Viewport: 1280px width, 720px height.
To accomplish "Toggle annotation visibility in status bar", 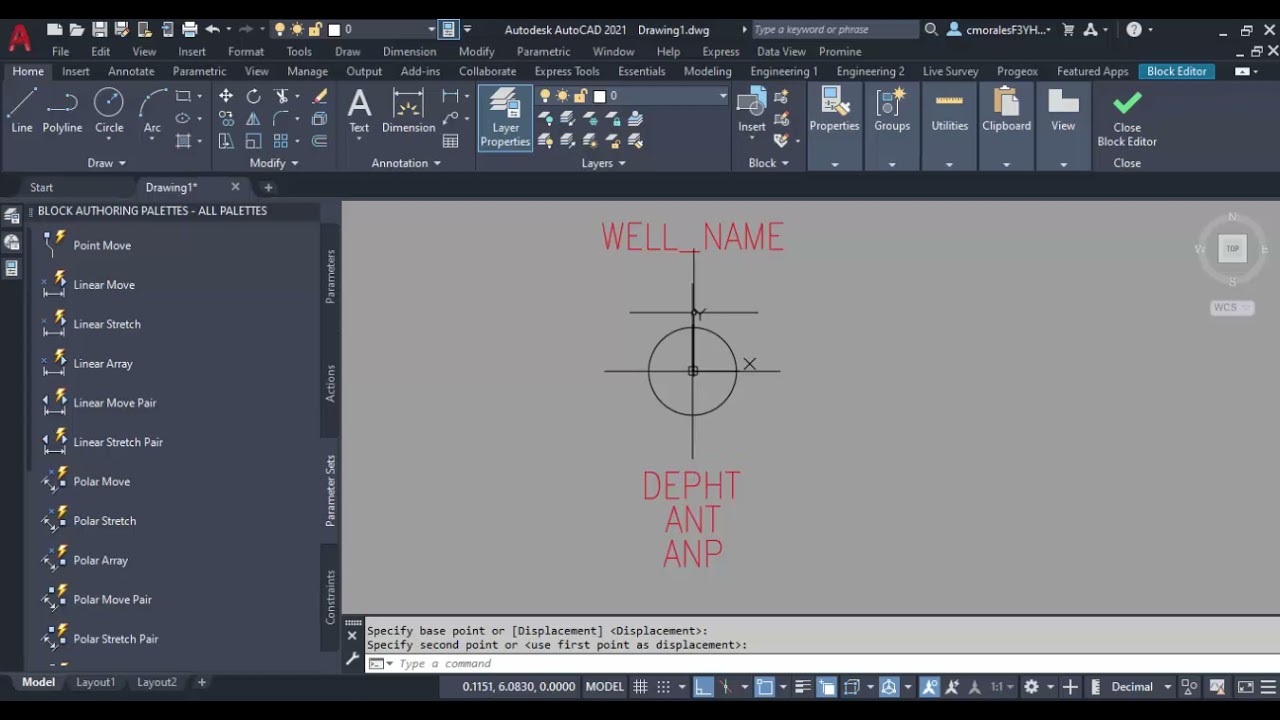I will click(930, 687).
